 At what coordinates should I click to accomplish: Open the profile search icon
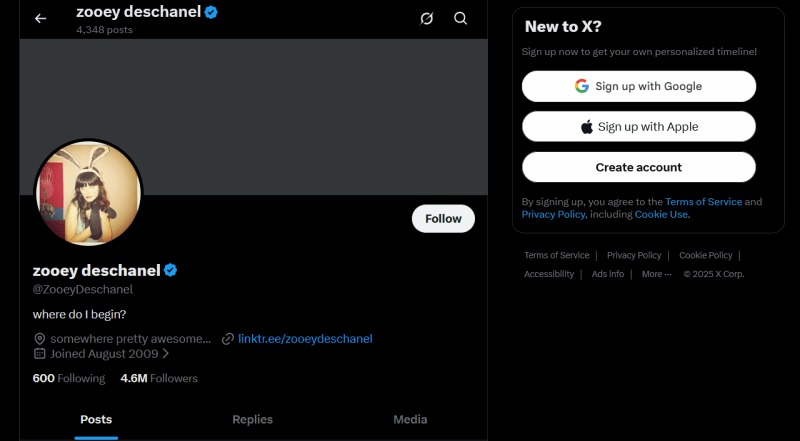(x=460, y=18)
